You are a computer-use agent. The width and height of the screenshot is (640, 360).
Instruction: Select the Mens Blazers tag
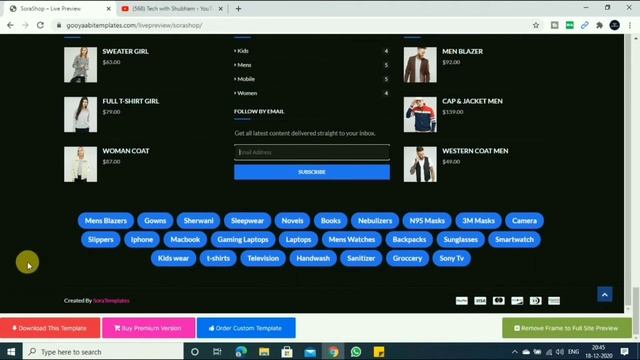[x=106, y=221]
